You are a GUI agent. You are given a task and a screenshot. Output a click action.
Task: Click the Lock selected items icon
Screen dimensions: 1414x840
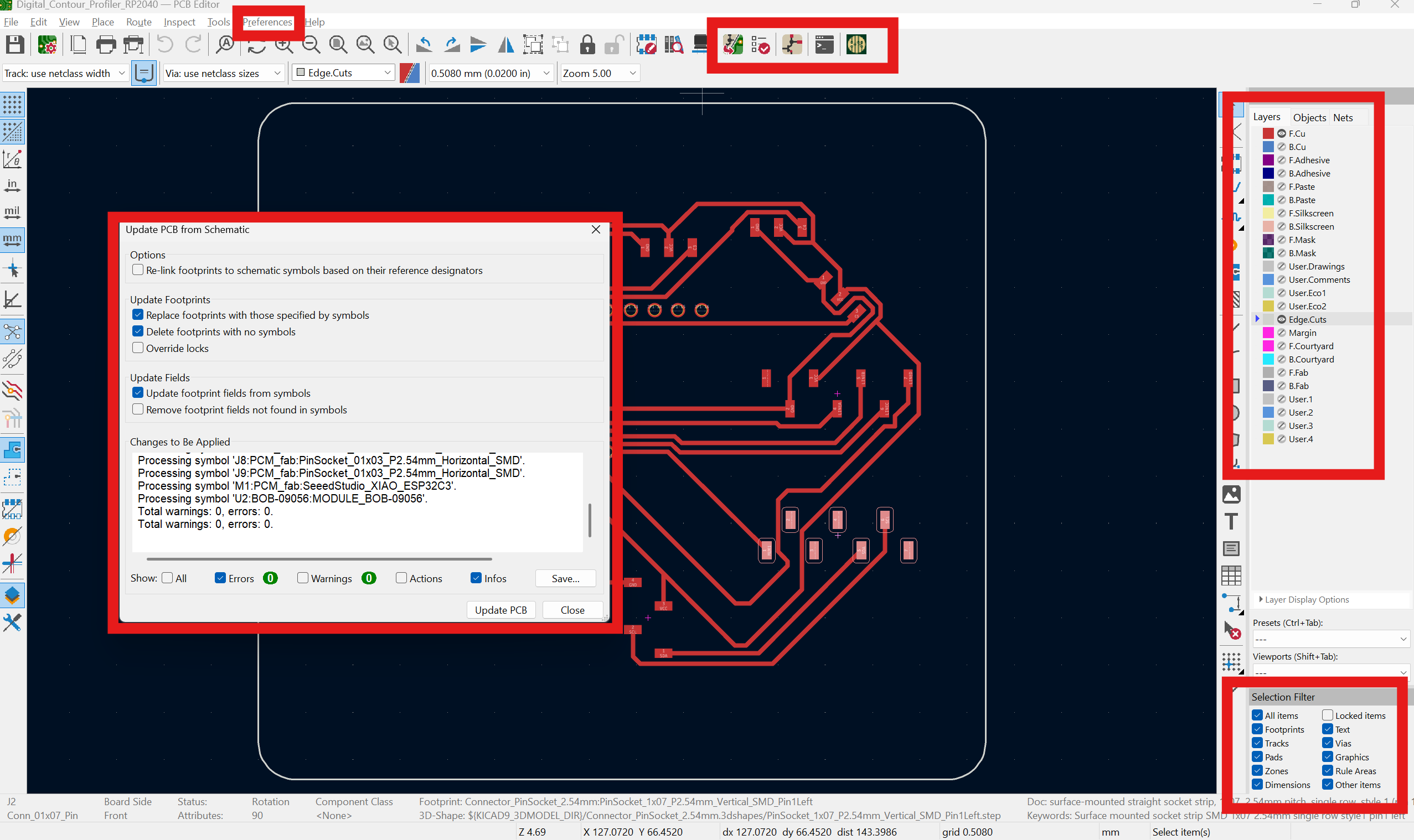click(x=587, y=45)
